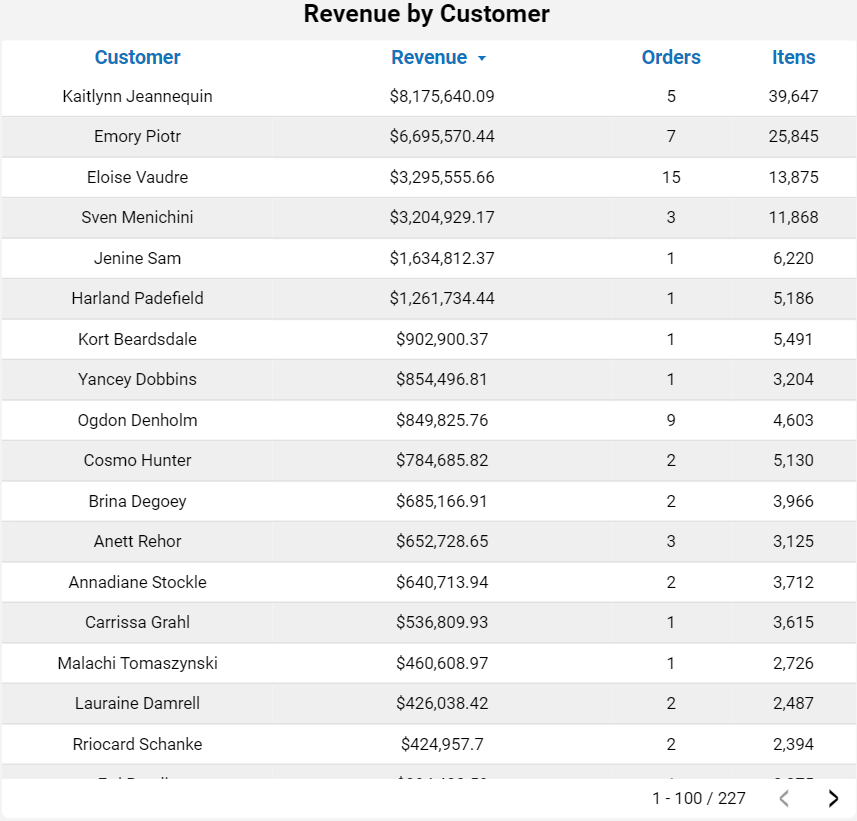Click Harland Padefield's itens value

click(x=793, y=298)
